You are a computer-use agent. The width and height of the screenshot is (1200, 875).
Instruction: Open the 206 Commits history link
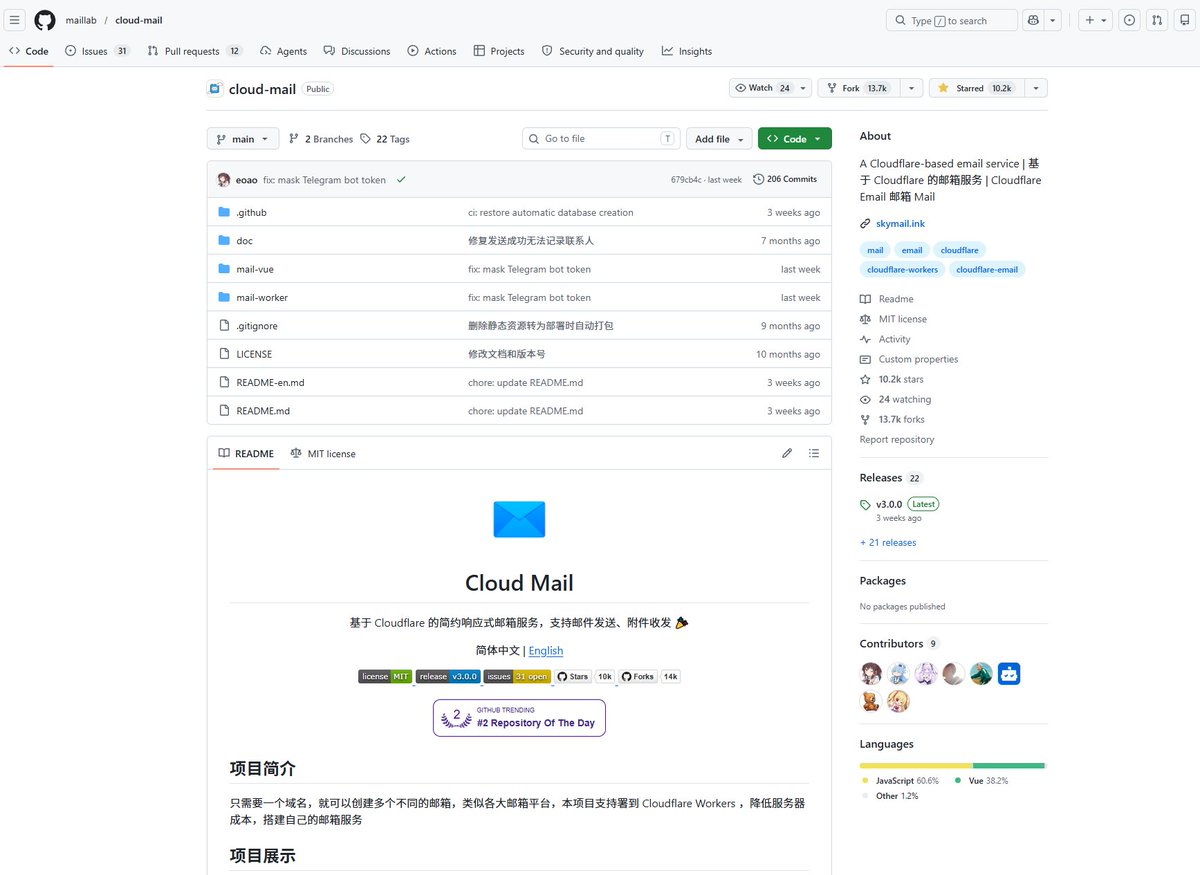click(785, 179)
